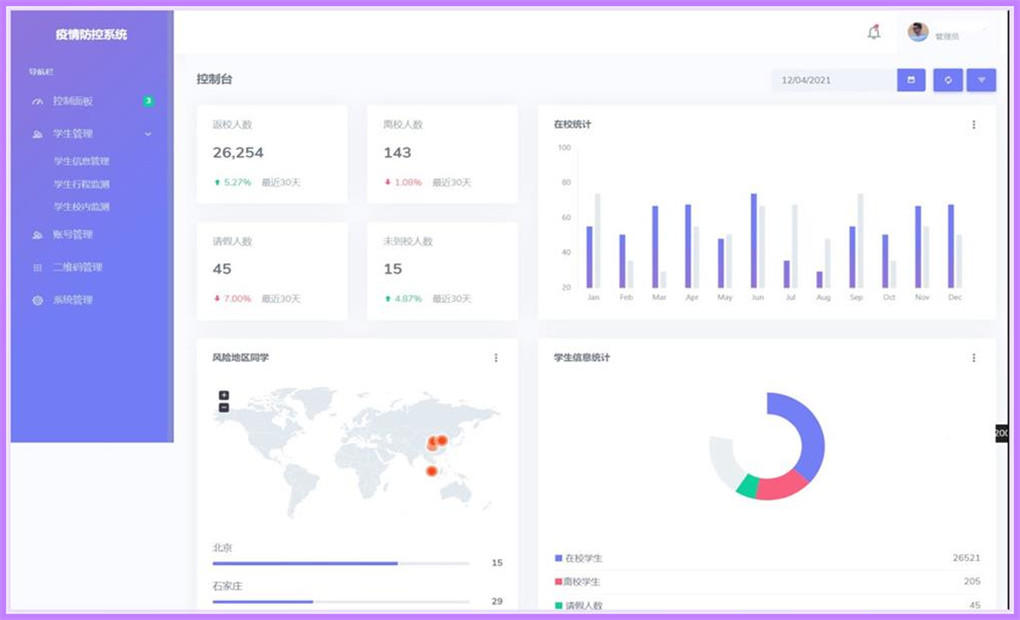Click the 100 label on the chart's vertical axis
1020x620 pixels.
click(x=564, y=148)
